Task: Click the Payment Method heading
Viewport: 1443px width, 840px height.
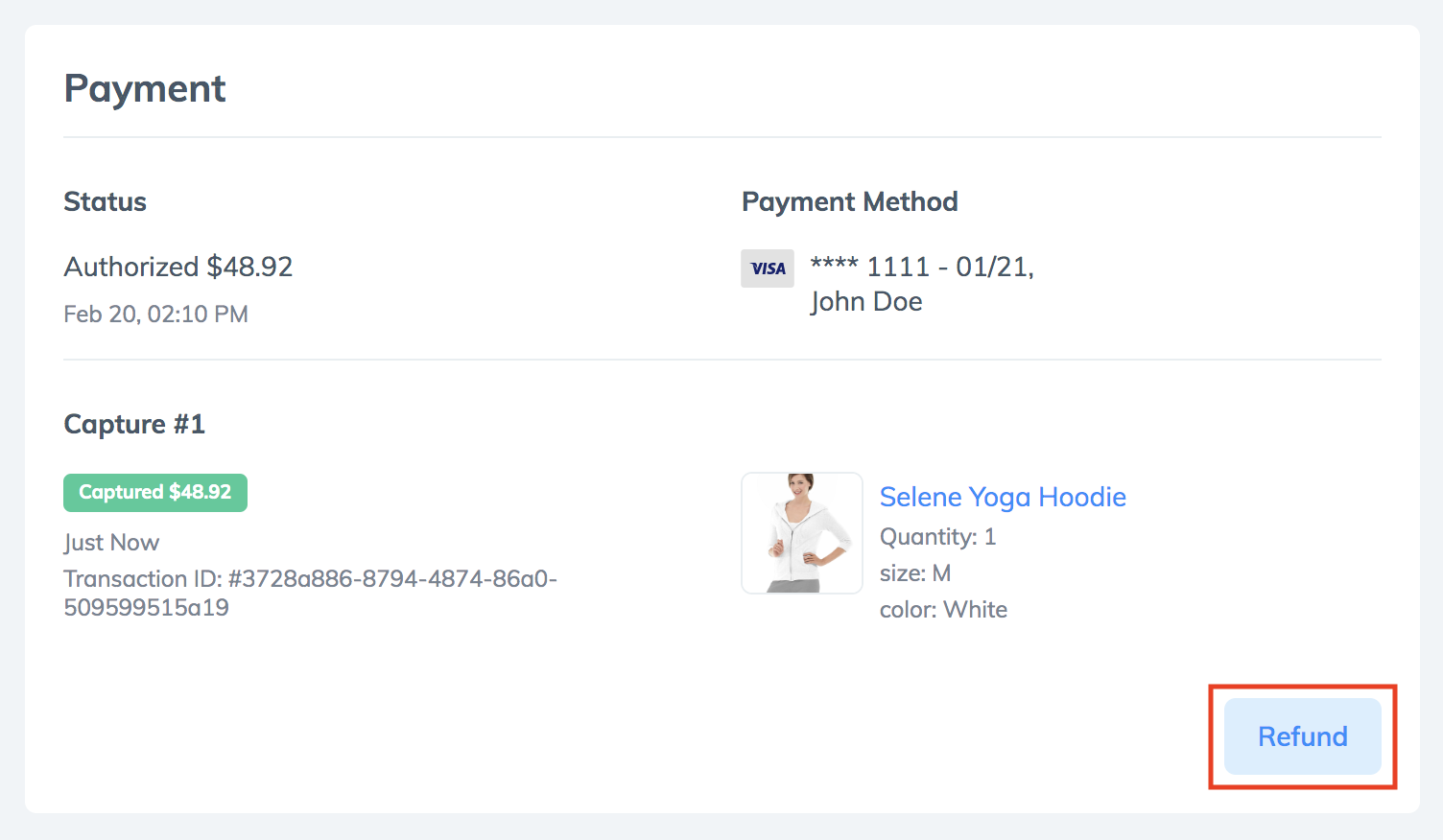Action: coord(850,201)
